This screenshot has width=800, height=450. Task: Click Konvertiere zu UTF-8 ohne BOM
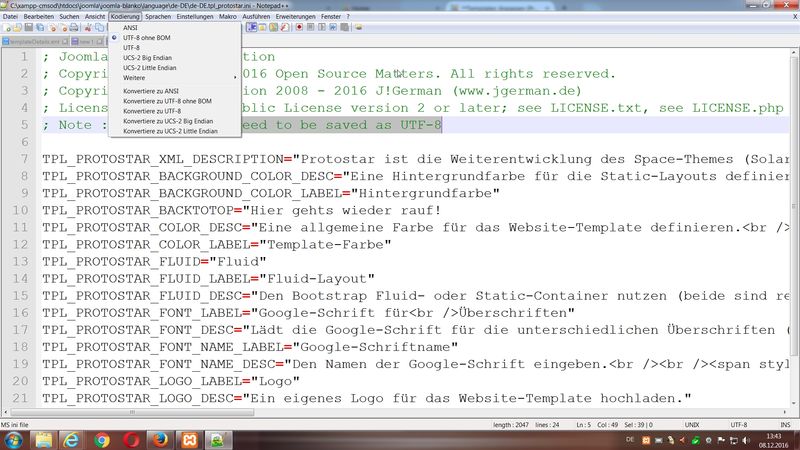[x=167, y=101]
